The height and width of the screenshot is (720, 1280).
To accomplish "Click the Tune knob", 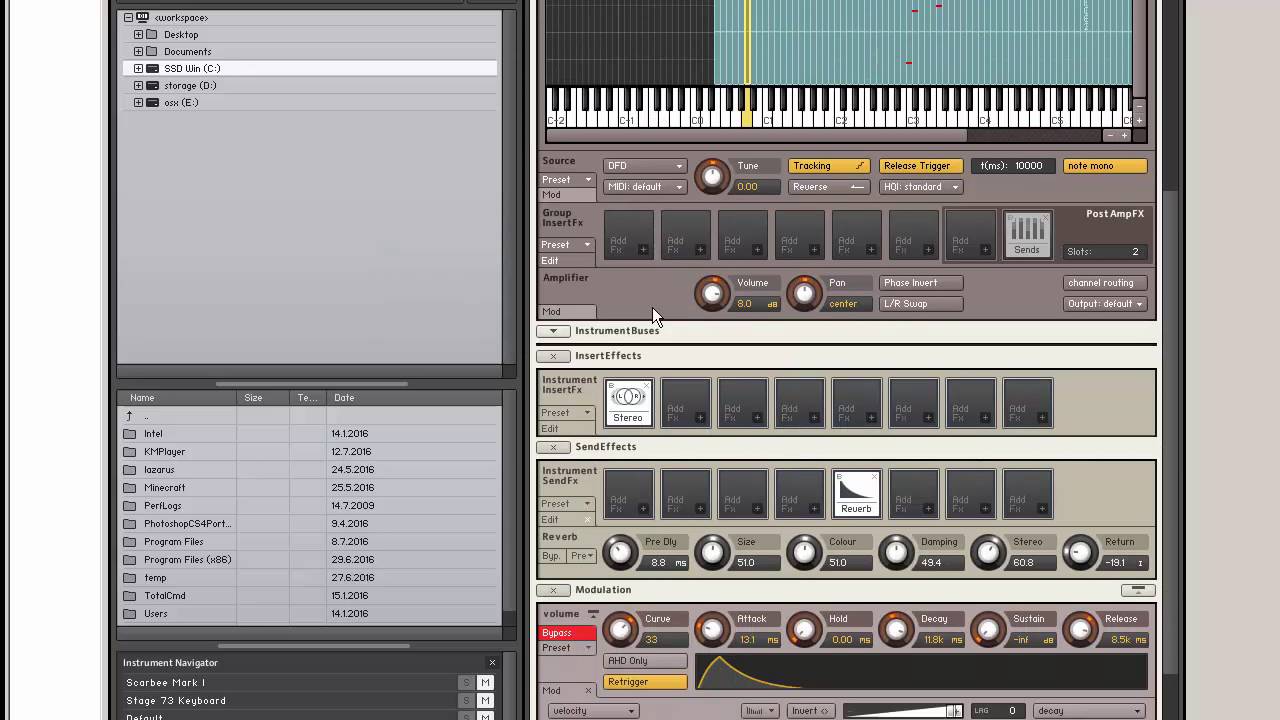I will 712,177.
